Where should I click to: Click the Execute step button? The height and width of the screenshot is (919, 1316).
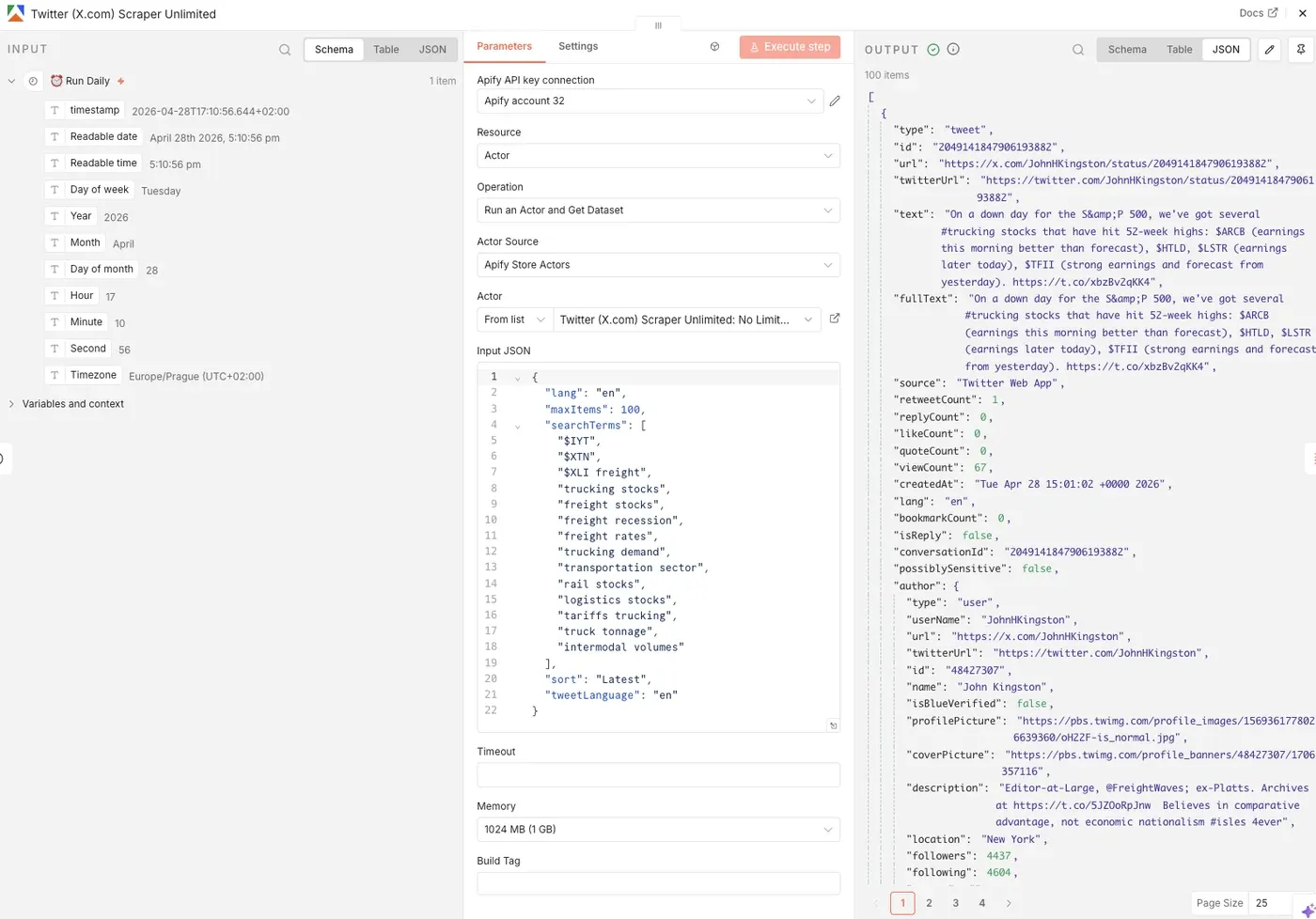coord(790,47)
